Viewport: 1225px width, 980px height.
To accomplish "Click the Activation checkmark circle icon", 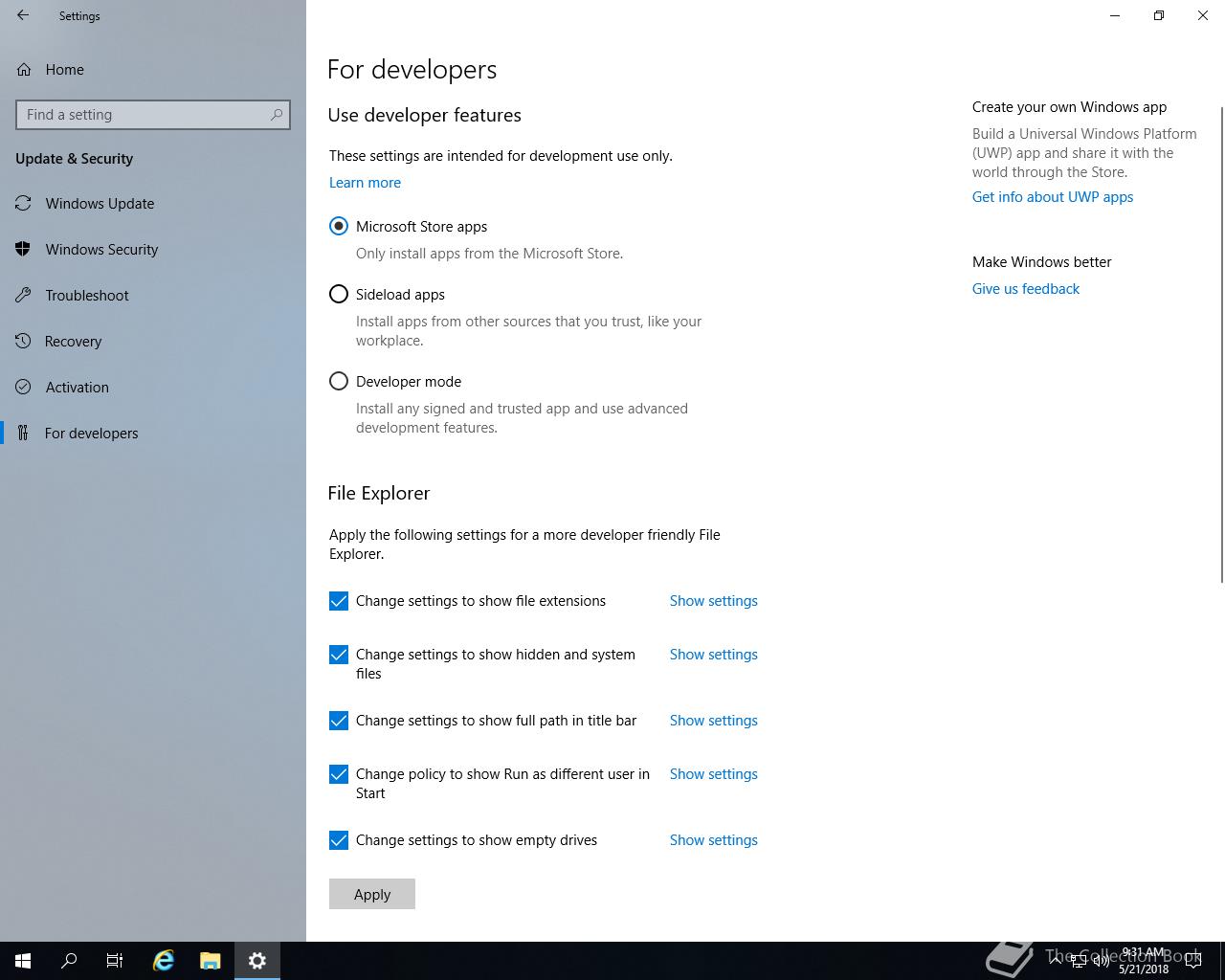I will [x=24, y=388].
